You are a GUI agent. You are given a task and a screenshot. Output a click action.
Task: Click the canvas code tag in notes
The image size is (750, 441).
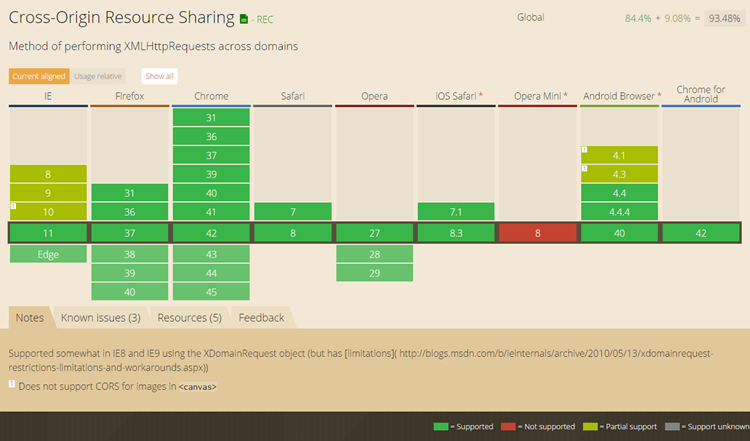click(198, 386)
